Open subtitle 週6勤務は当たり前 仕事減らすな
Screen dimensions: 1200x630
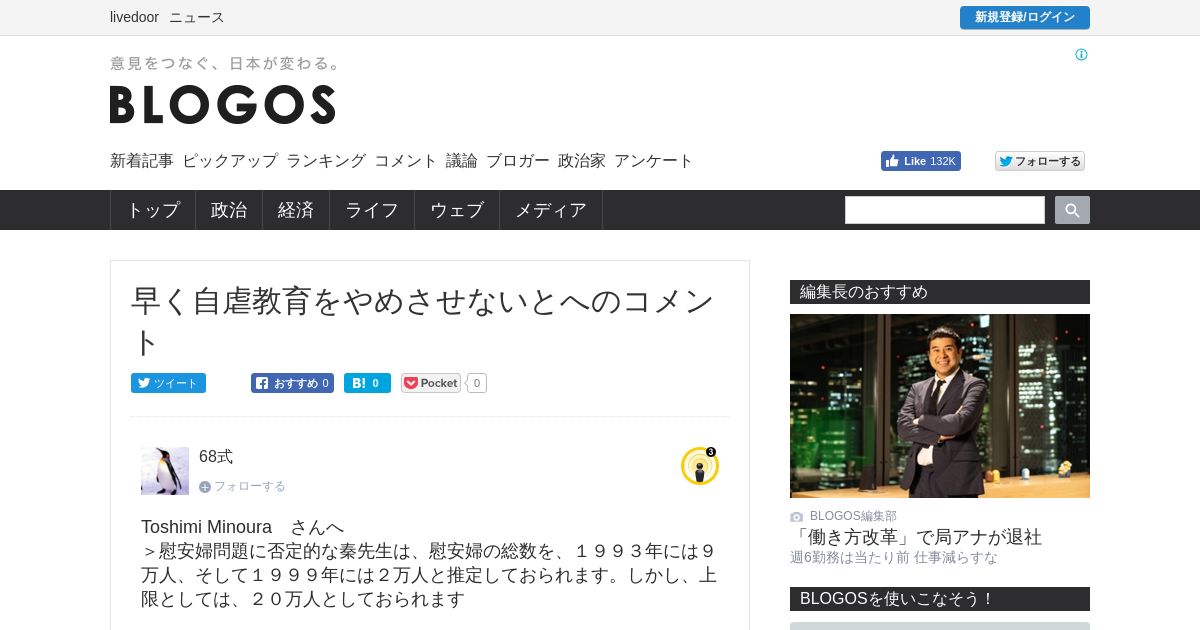coord(894,558)
